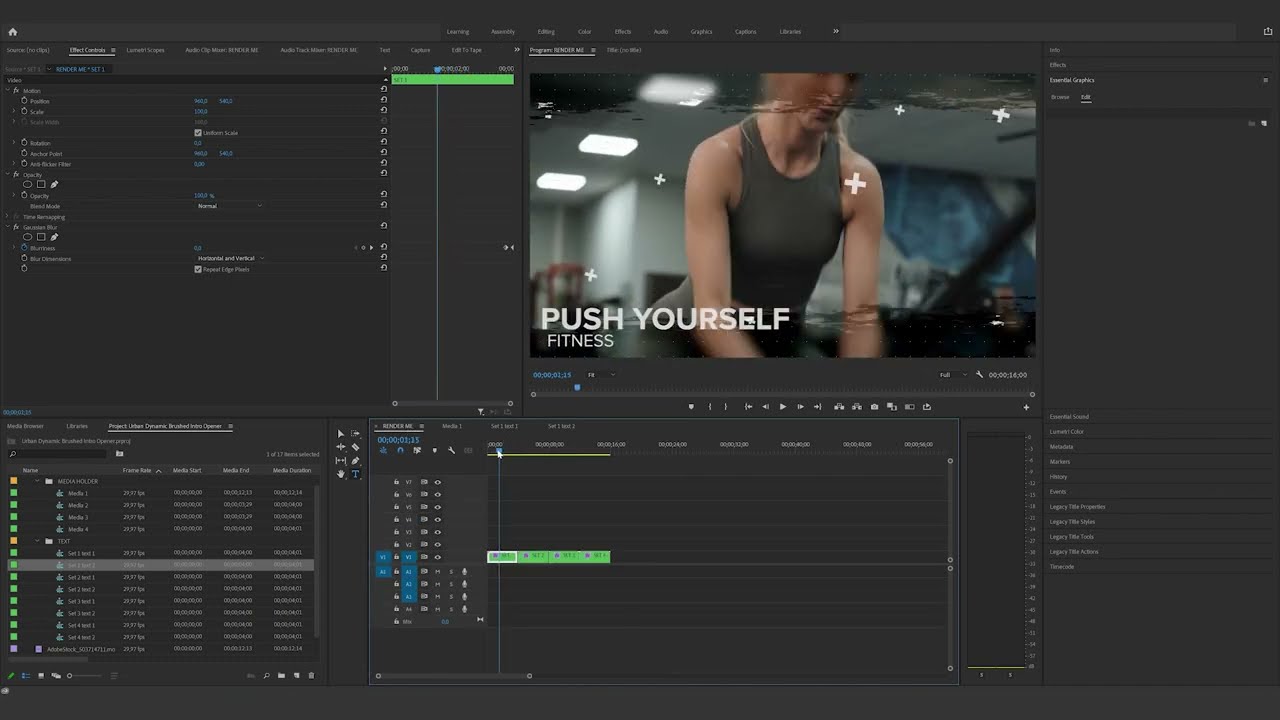
Task: Toggle snap magnet in timeline
Action: pos(400,451)
